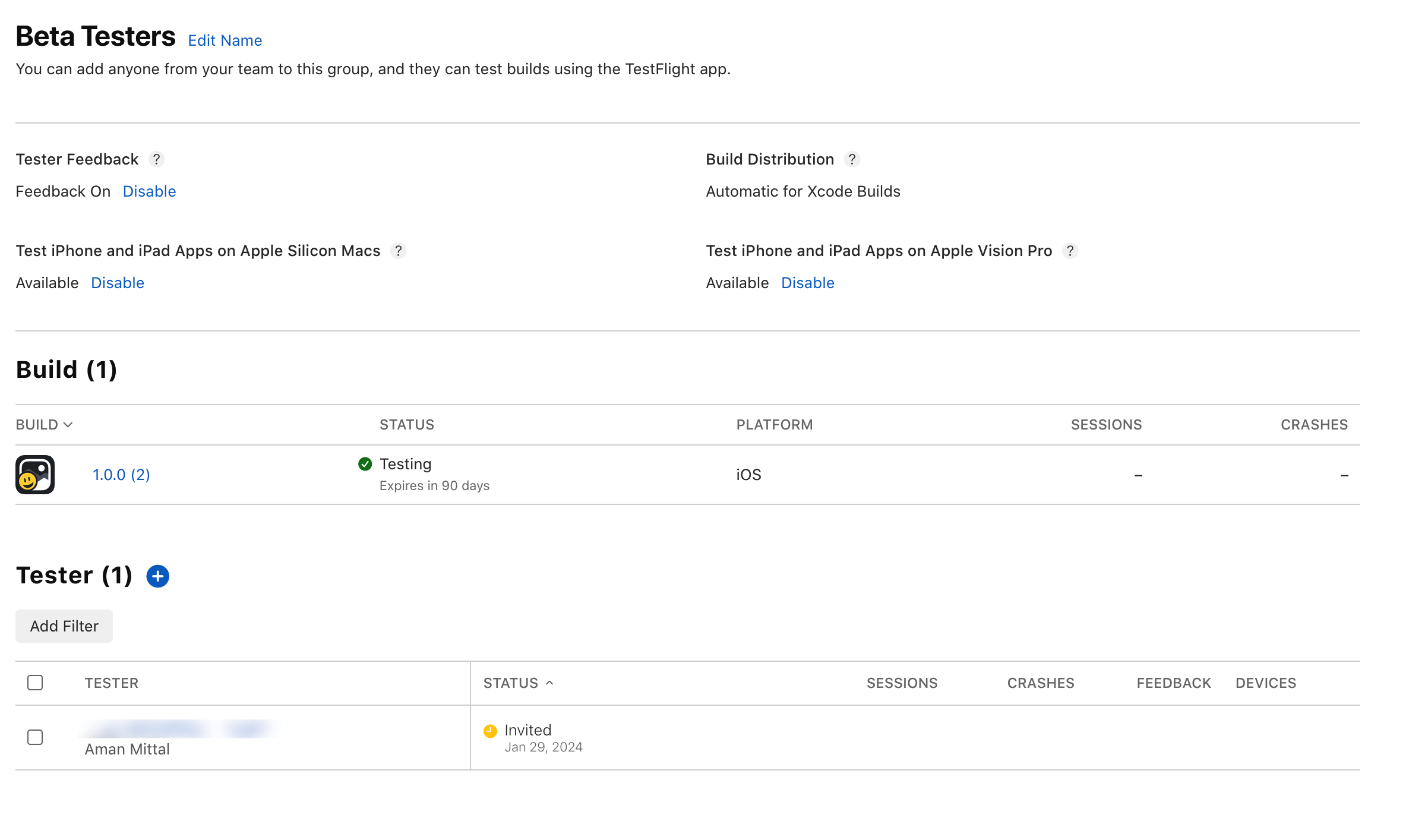Click the Edit Name link
The width and height of the screenshot is (1428, 840).
pyautogui.click(x=225, y=40)
